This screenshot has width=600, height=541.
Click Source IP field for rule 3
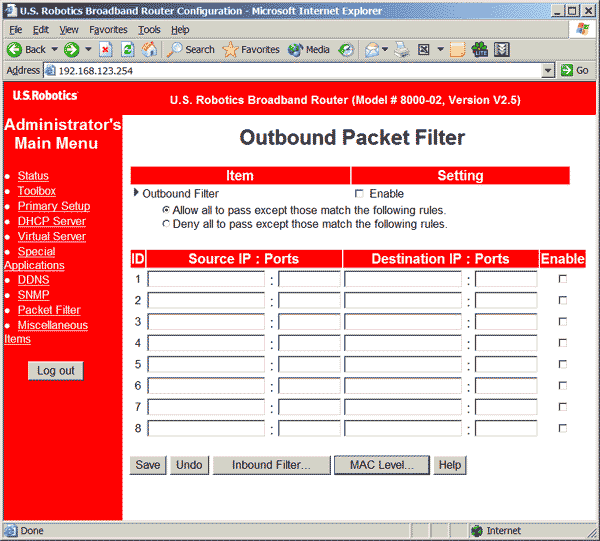[x=206, y=322]
